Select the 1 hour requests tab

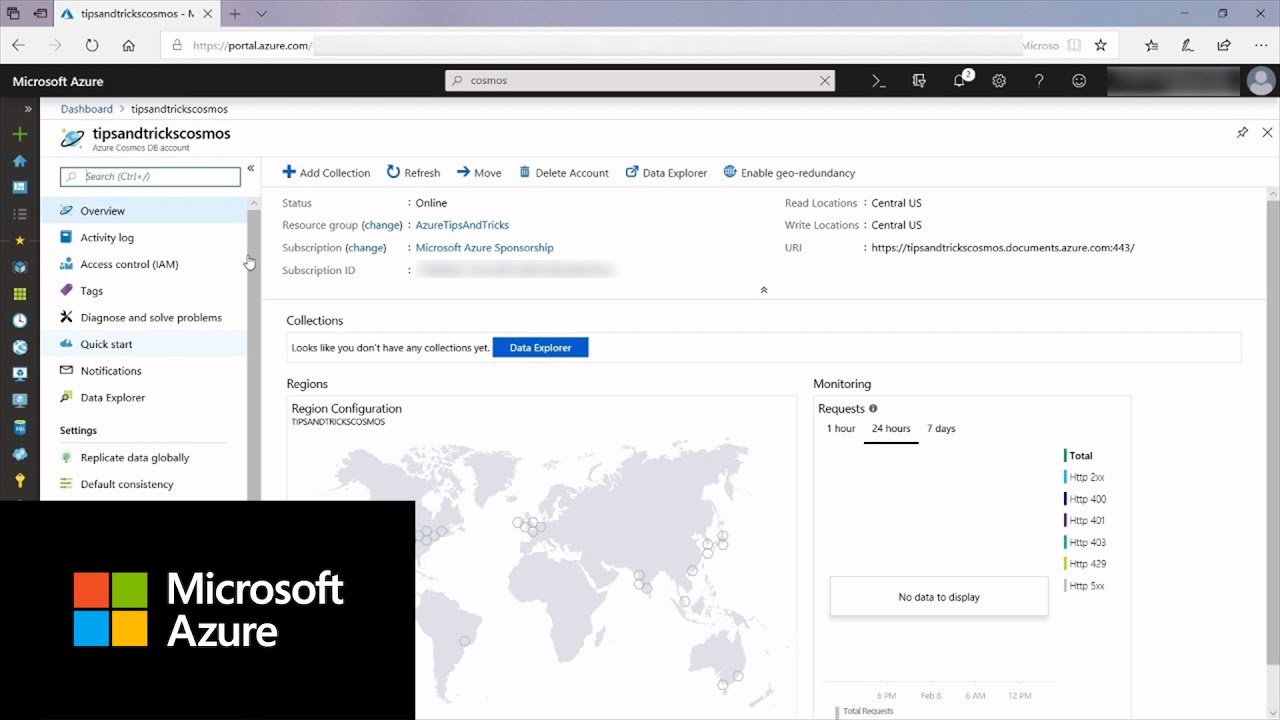(841, 428)
